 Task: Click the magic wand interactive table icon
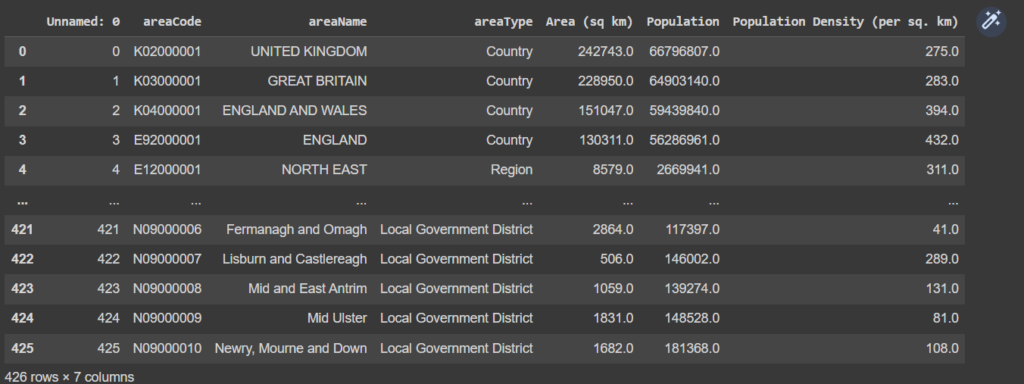[991, 22]
